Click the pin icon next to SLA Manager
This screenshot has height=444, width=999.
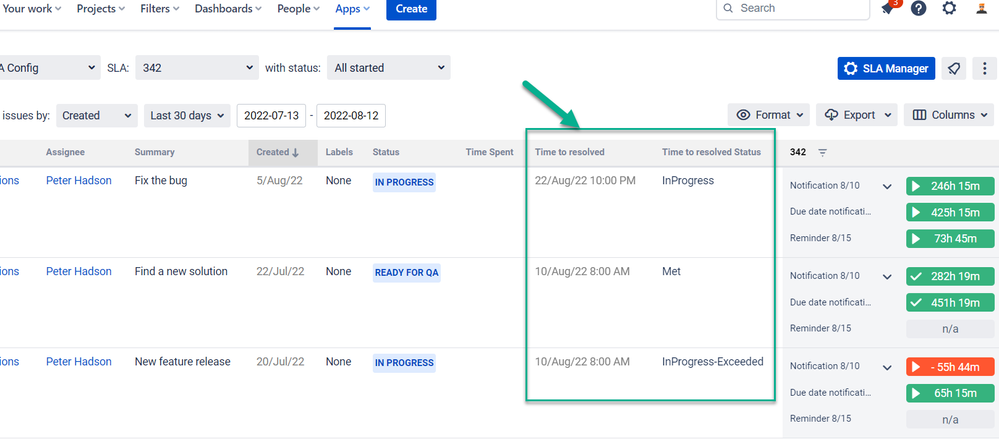pos(954,68)
